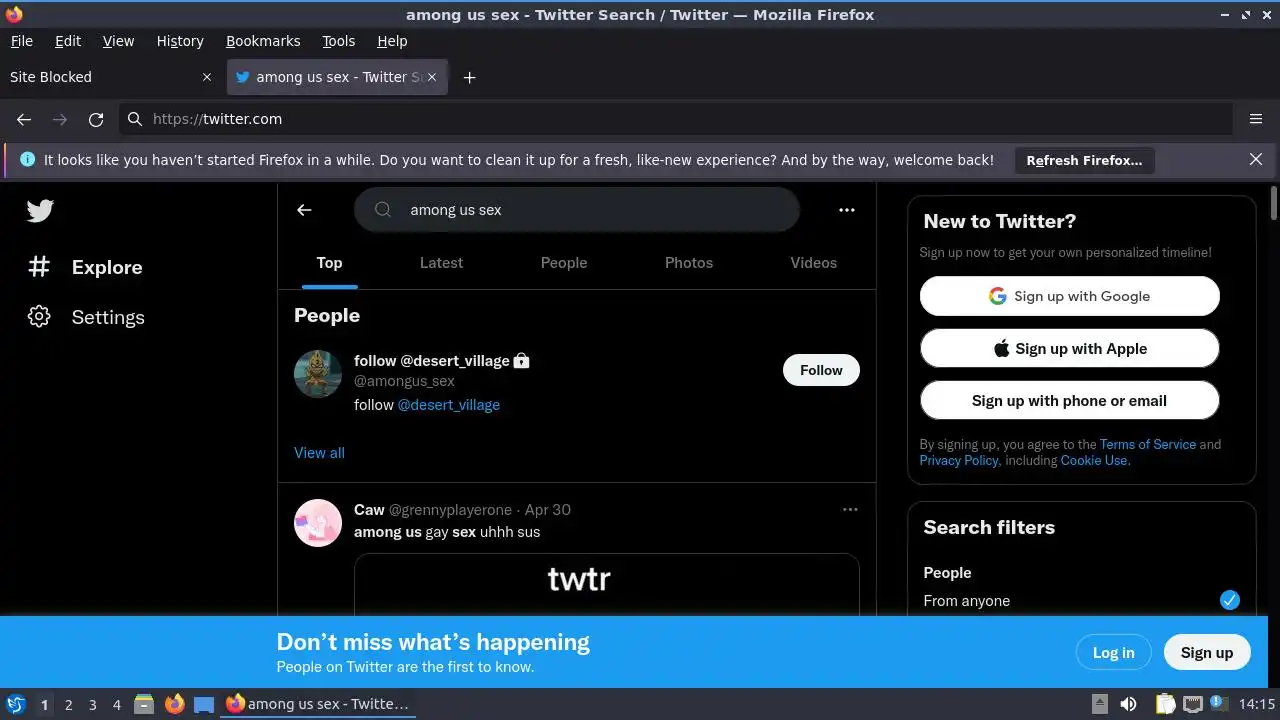The image size is (1280, 720).
Task: Click the browser Back arrow button
Action: (x=24, y=119)
